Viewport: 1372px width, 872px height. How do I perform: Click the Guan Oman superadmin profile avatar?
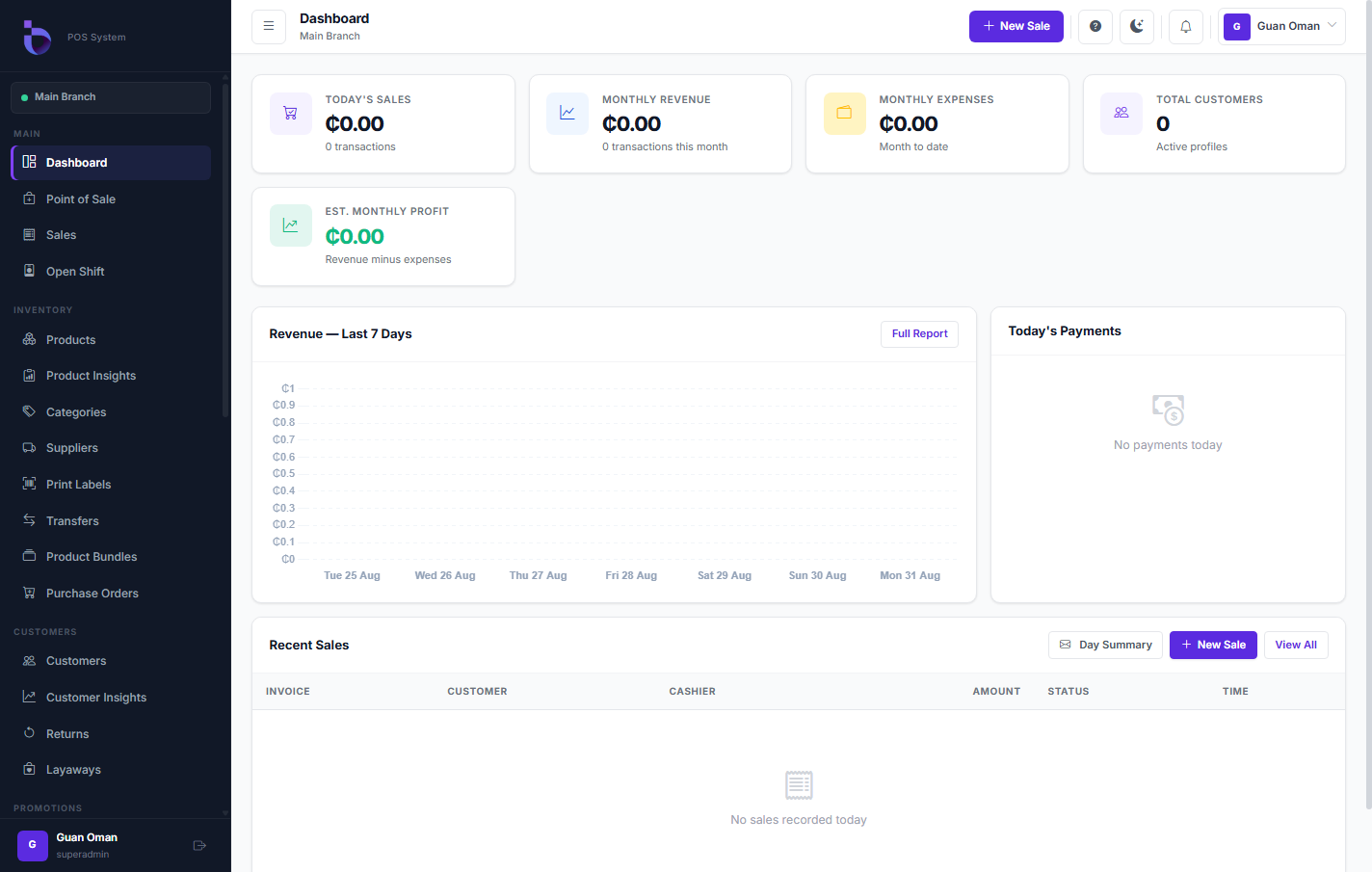(x=33, y=845)
